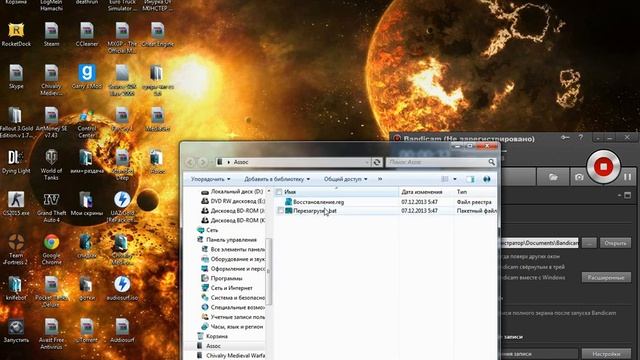Select the Grand Theft Auto 4 icon
The image size is (640, 360).
tap(51, 207)
